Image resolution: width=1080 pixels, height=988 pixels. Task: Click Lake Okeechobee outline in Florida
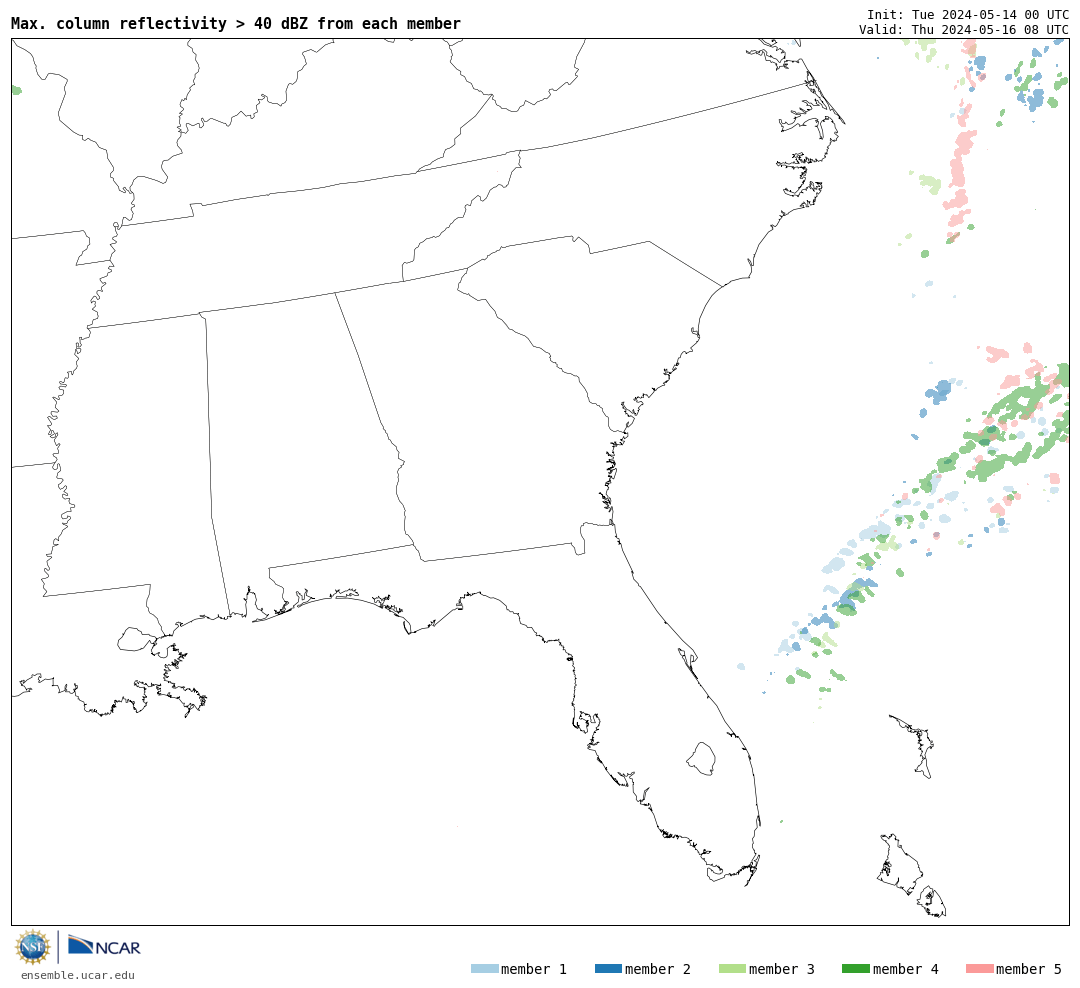[701, 759]
